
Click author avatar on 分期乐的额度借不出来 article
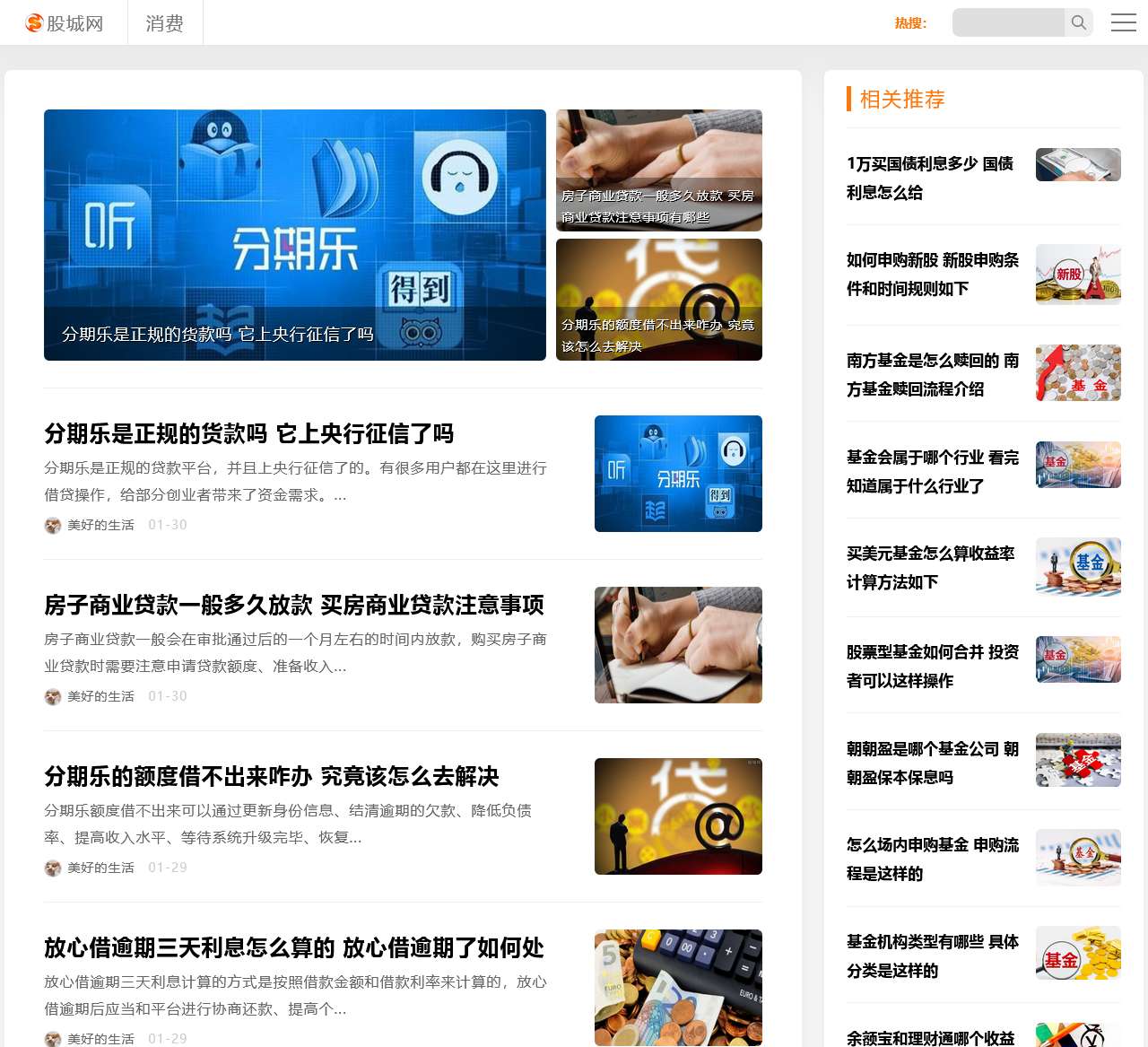pyautogui.click(x=53, y=868)
